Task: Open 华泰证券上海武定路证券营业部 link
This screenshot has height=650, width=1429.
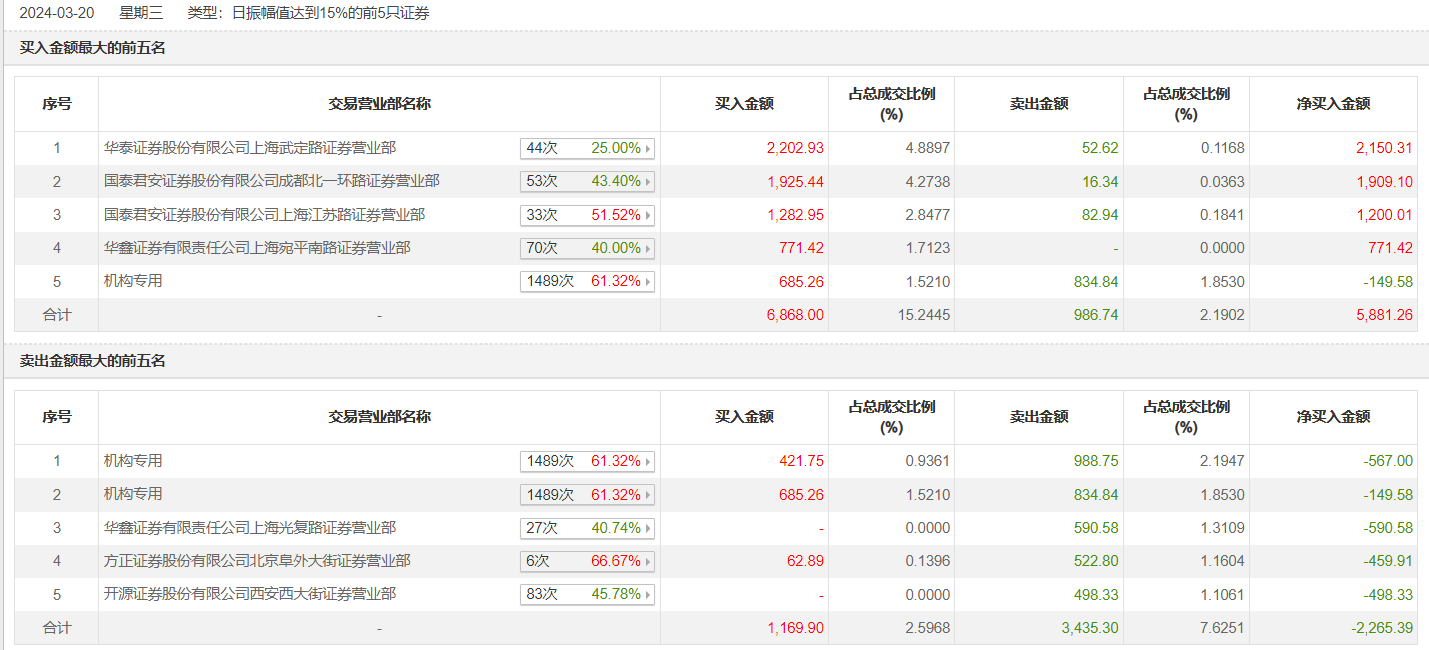Action: 250,148
